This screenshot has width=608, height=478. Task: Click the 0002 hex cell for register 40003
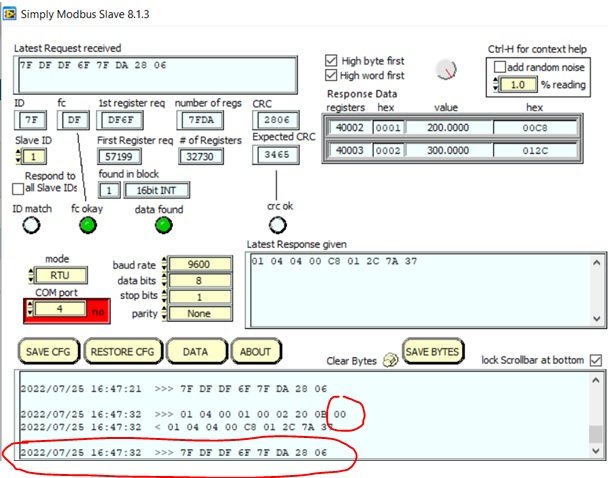388,150
